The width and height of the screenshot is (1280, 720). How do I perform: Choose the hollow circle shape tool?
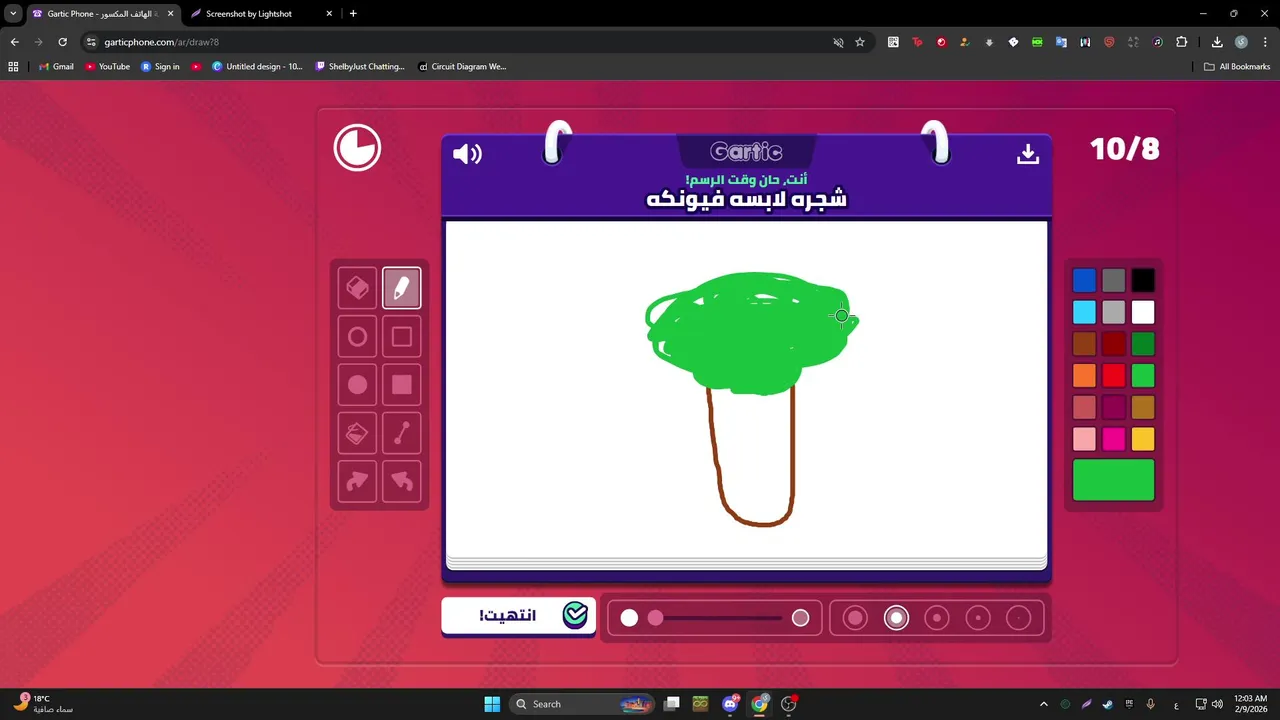tap(357, 337)
